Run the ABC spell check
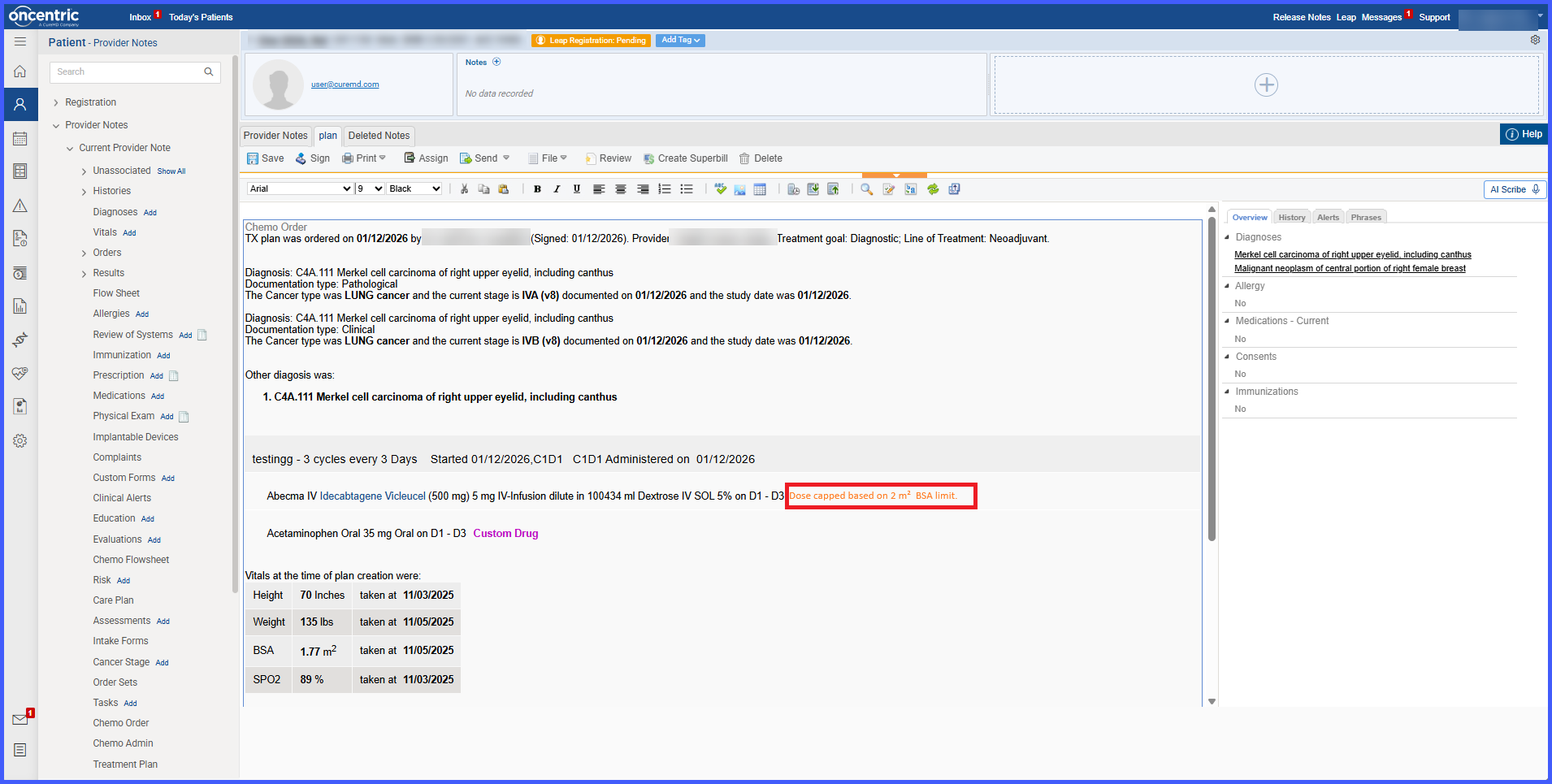The image size is (1552, 784). pos(720,189)
